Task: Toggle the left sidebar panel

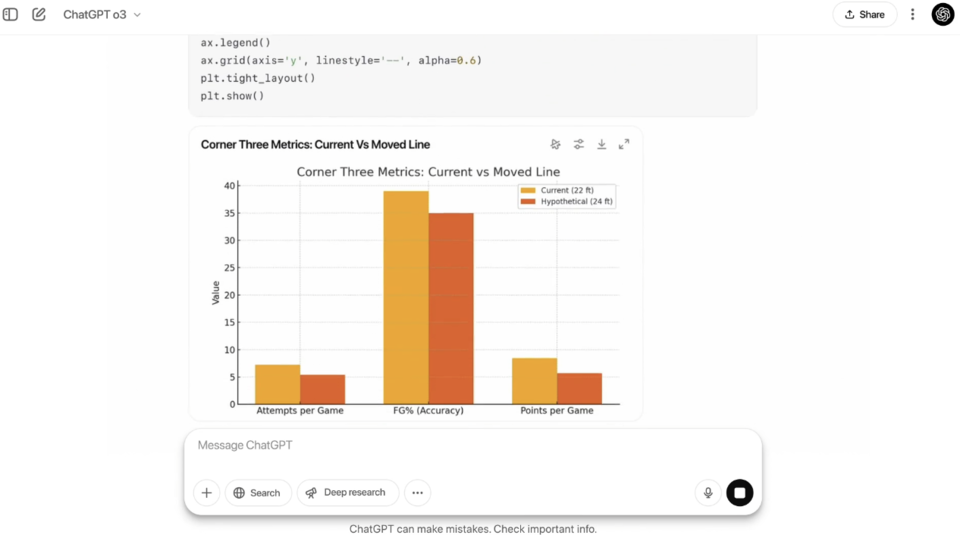Action: tap(11, 15)
